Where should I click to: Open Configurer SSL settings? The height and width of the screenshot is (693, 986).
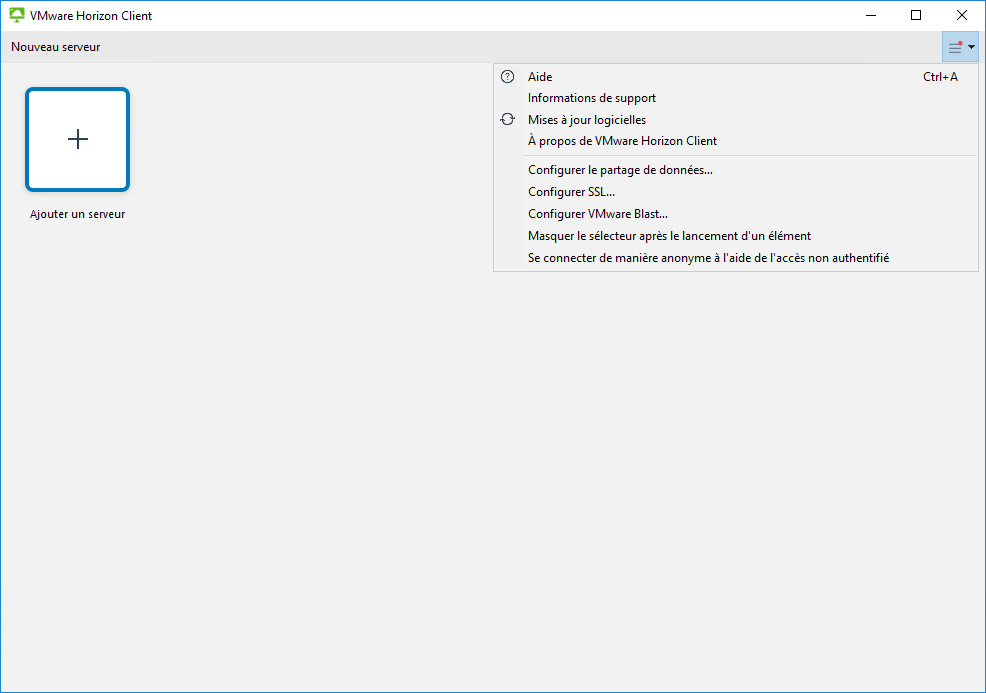[x=736, y=192]
